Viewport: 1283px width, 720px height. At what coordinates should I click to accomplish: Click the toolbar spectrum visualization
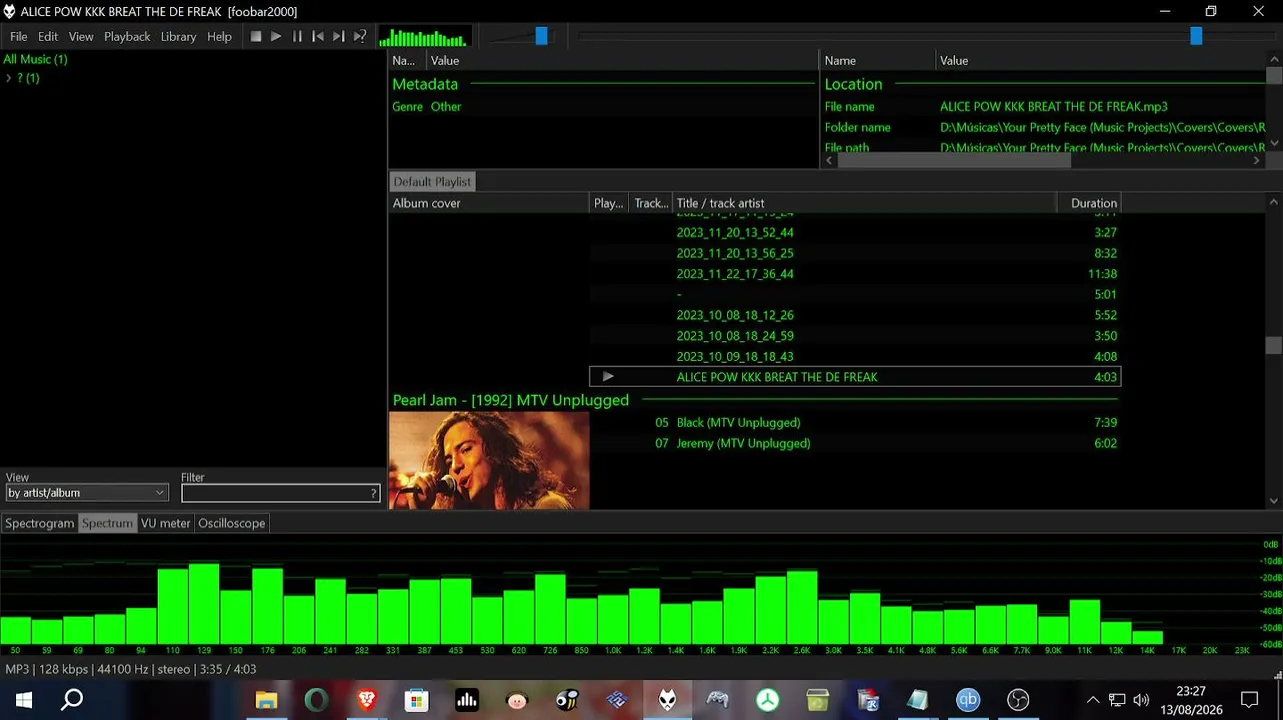coord(423,37)
